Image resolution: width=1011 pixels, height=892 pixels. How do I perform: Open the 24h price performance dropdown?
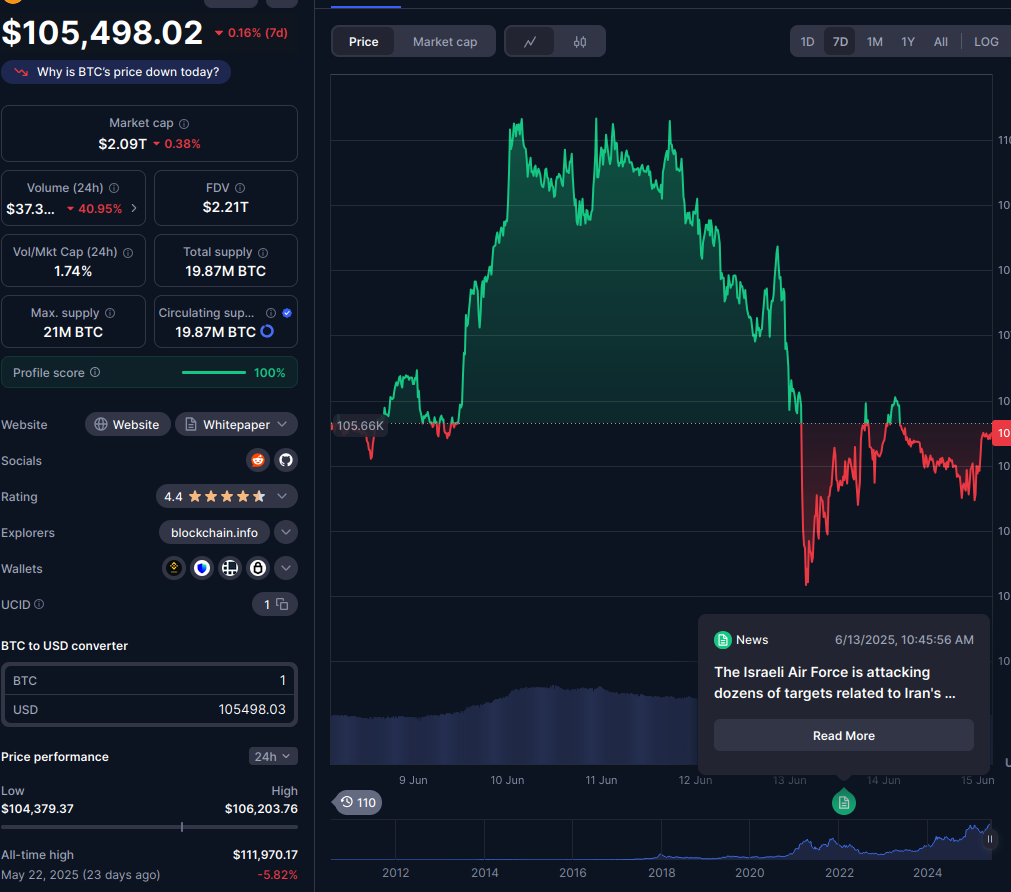pos(273,757)
